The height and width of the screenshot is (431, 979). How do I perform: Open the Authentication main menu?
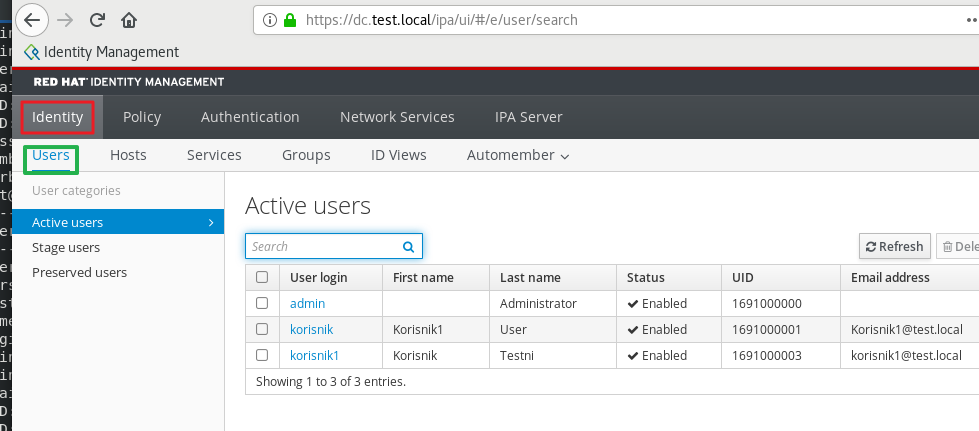[x=250, y=117]
